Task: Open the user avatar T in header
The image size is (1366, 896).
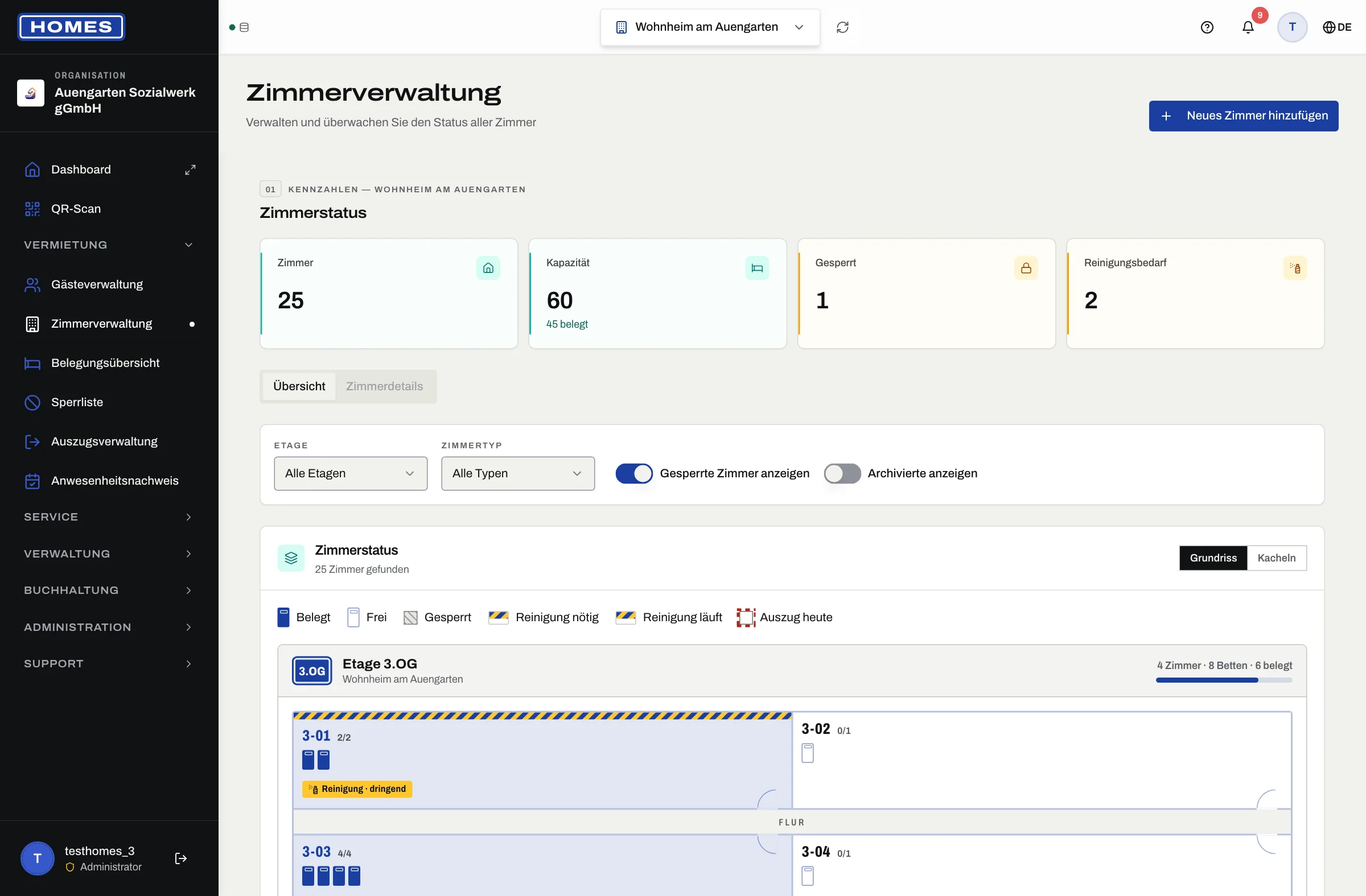Action: tap(1292, 27)
